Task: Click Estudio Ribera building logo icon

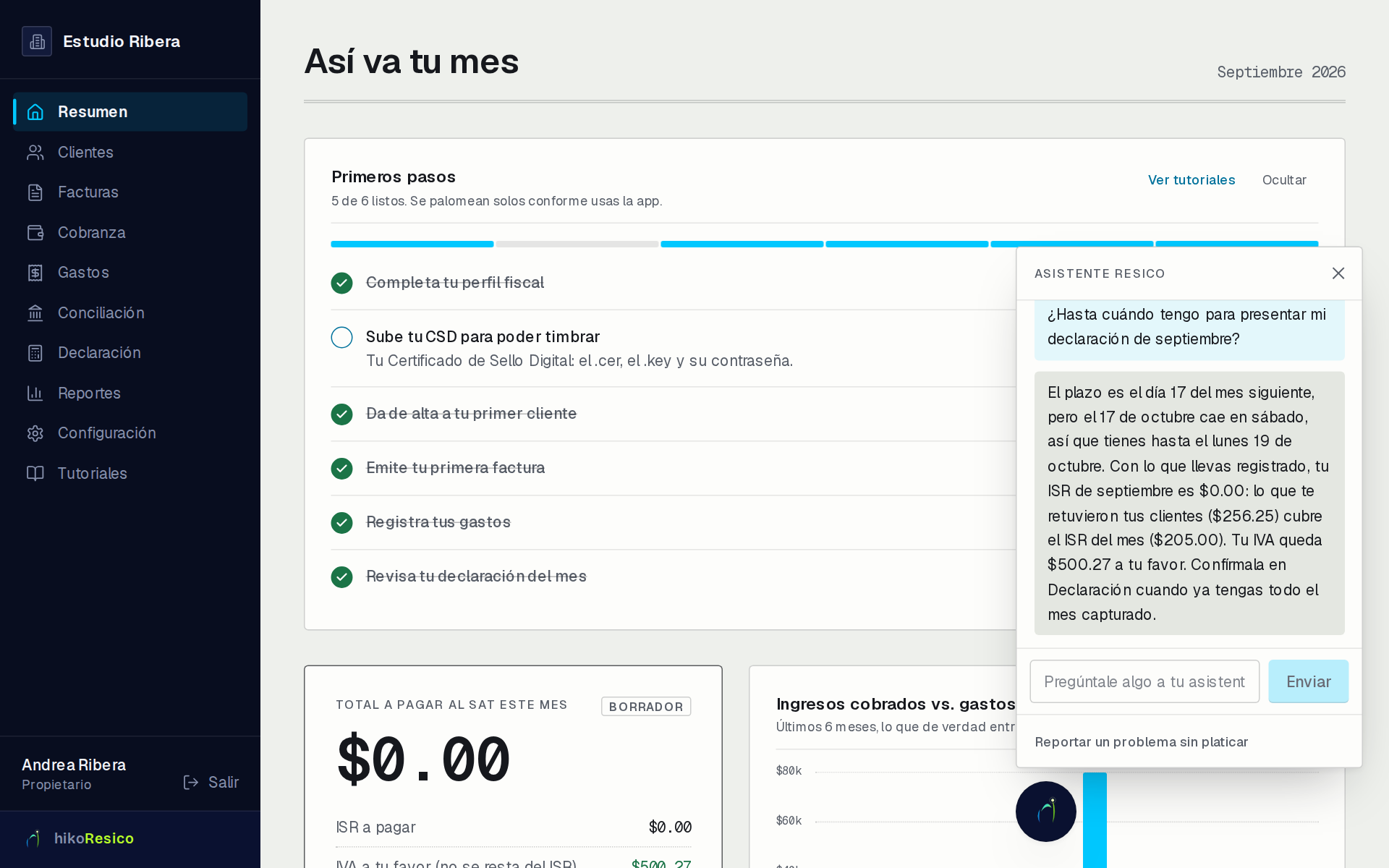Action: click(x=37, y=41)
